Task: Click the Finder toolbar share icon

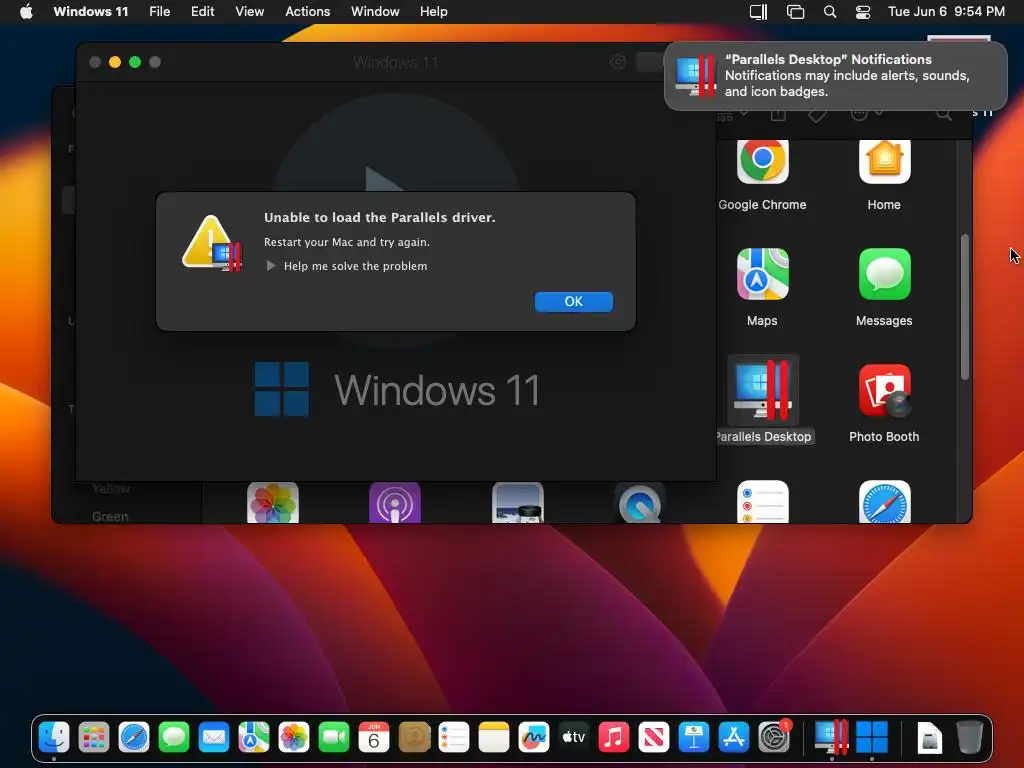Action: (x=778, y=114)
